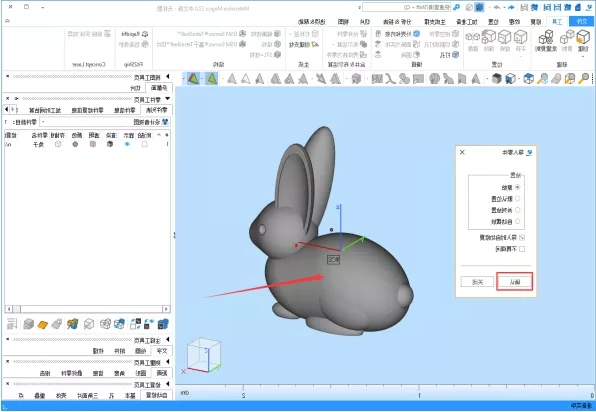Close the 注释工具页 panel with its x
The height and width of the screenshot is (412, 596).
point(7,339)
